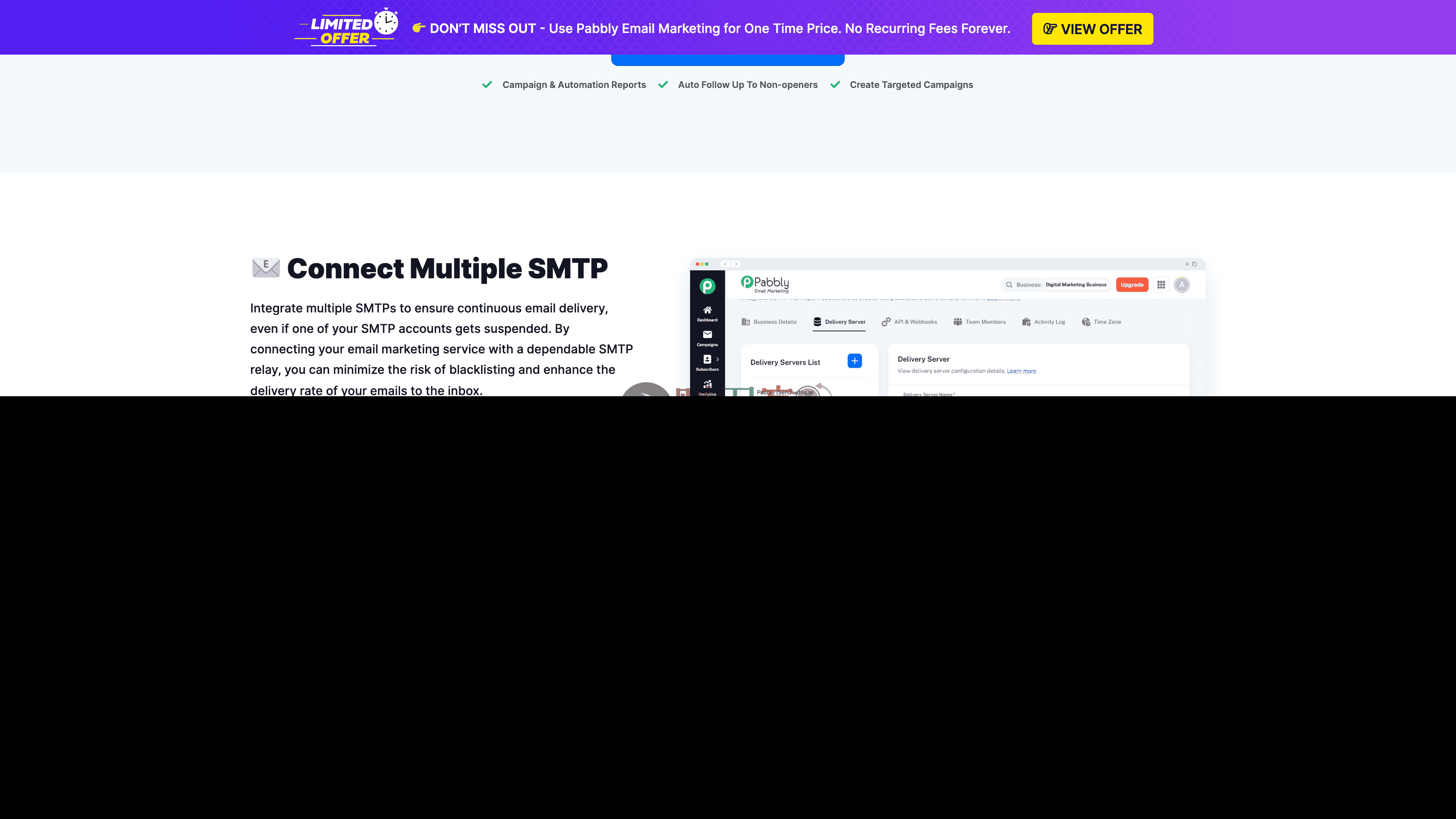The image size is (1456, 819).
Task: Click the yellow pointing hand emoji in banner
Action: point(419,28)
